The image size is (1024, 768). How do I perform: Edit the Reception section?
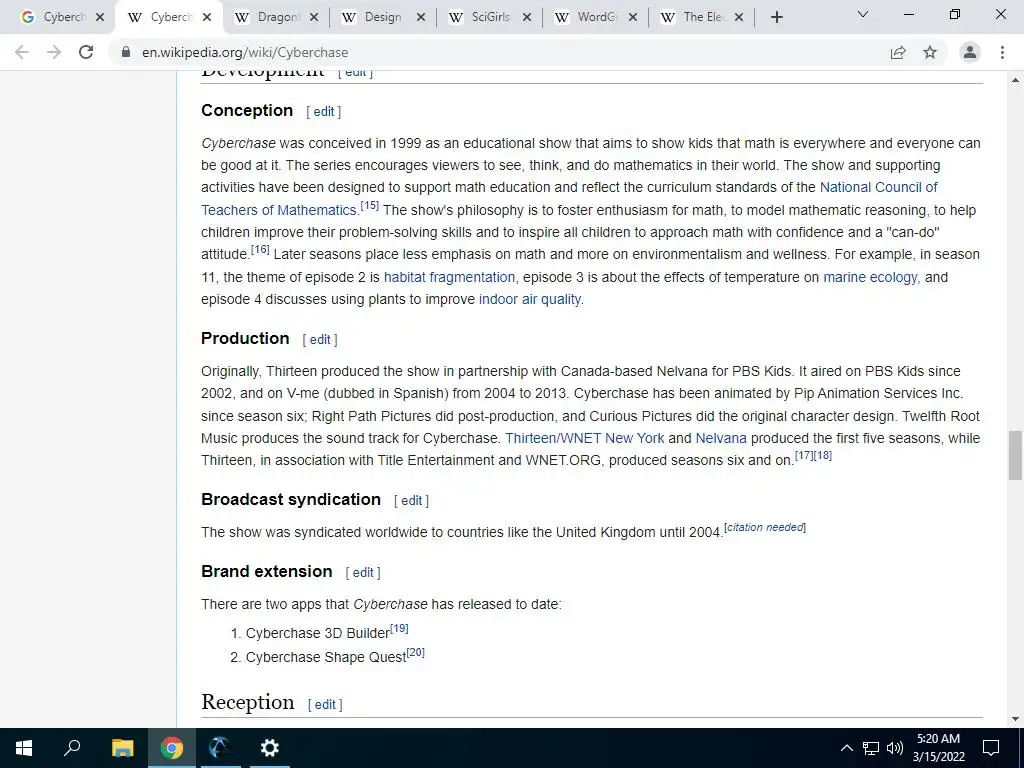(325, 705)
